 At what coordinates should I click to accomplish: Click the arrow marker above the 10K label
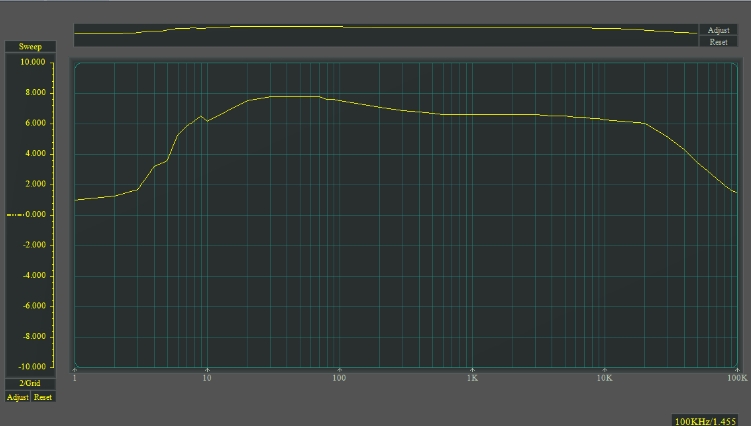pos(604,370)
